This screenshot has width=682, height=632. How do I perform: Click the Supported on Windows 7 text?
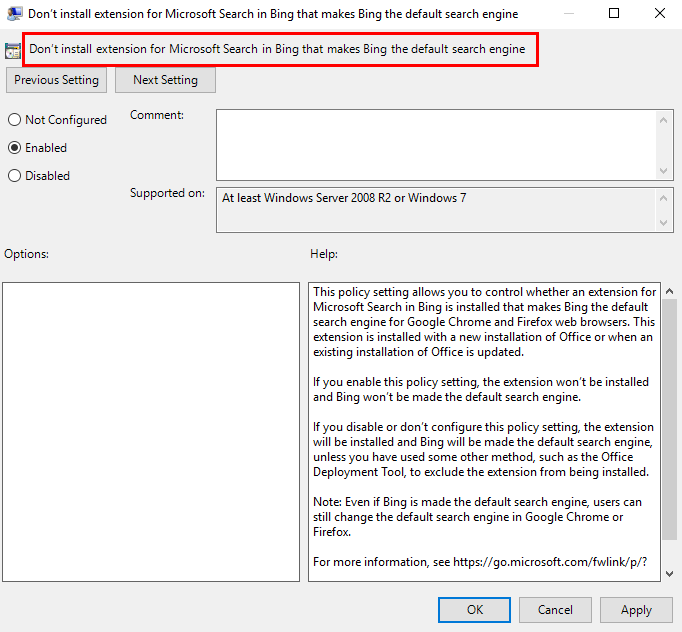344,198
